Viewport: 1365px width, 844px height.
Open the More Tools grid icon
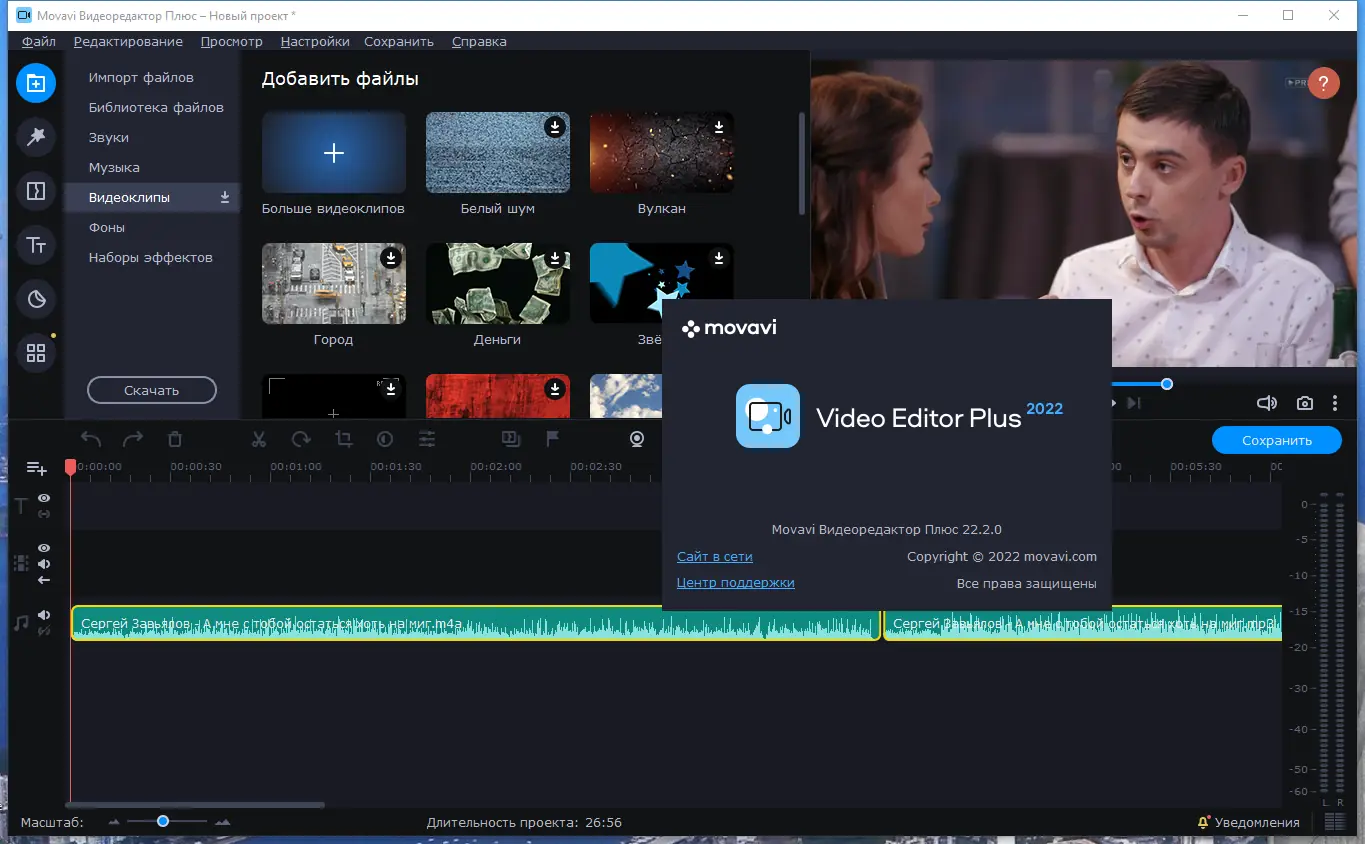click(x=36, y=352)
